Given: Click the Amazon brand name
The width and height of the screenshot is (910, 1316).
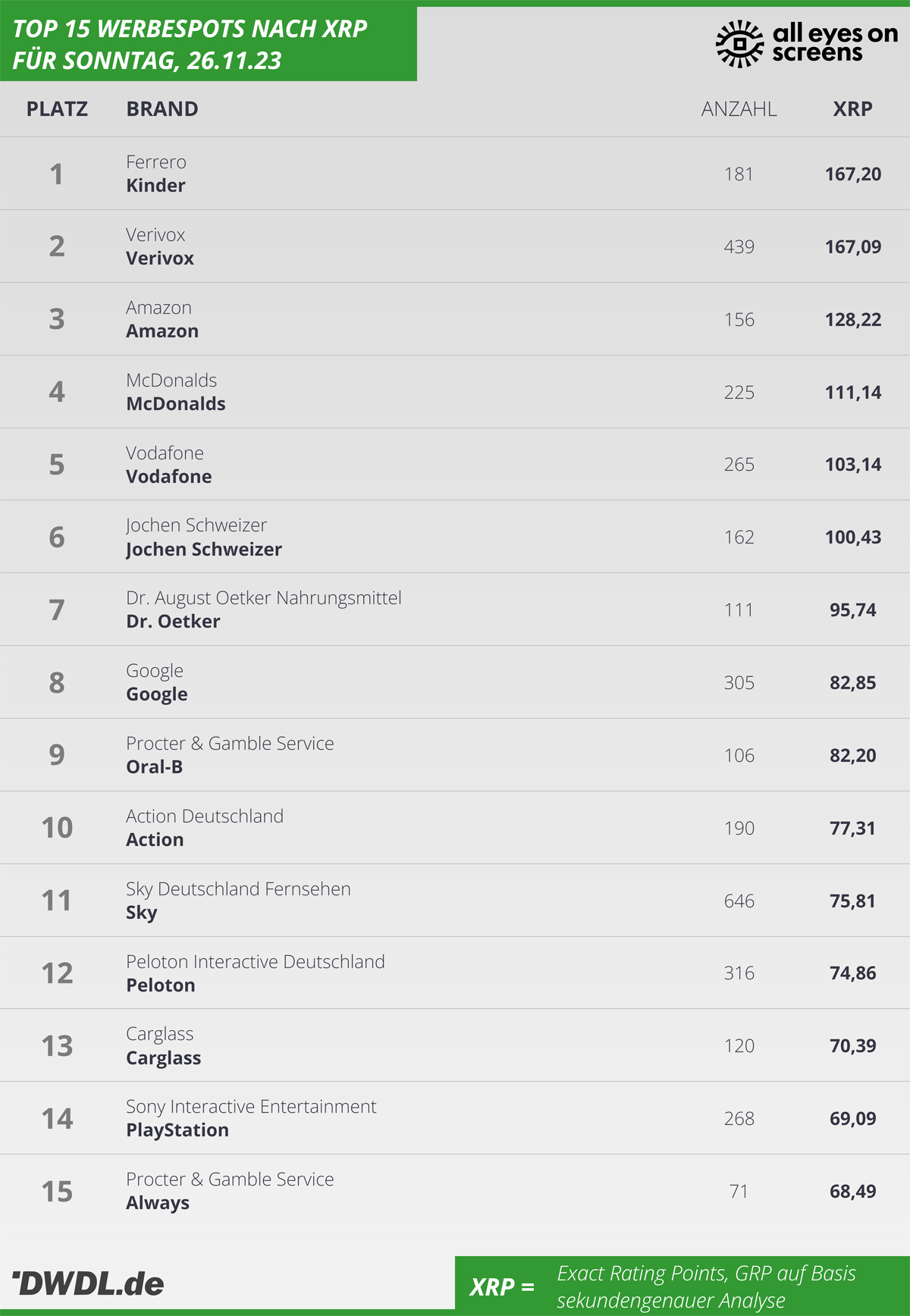Looking at the screenshot, I should pos(162,331).
